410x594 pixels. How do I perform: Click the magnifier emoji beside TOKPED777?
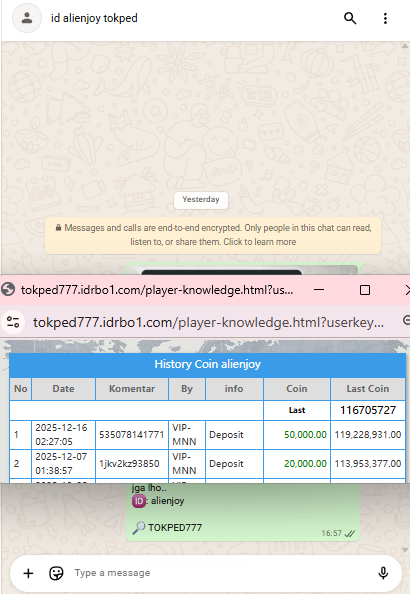tap(139, 527)
